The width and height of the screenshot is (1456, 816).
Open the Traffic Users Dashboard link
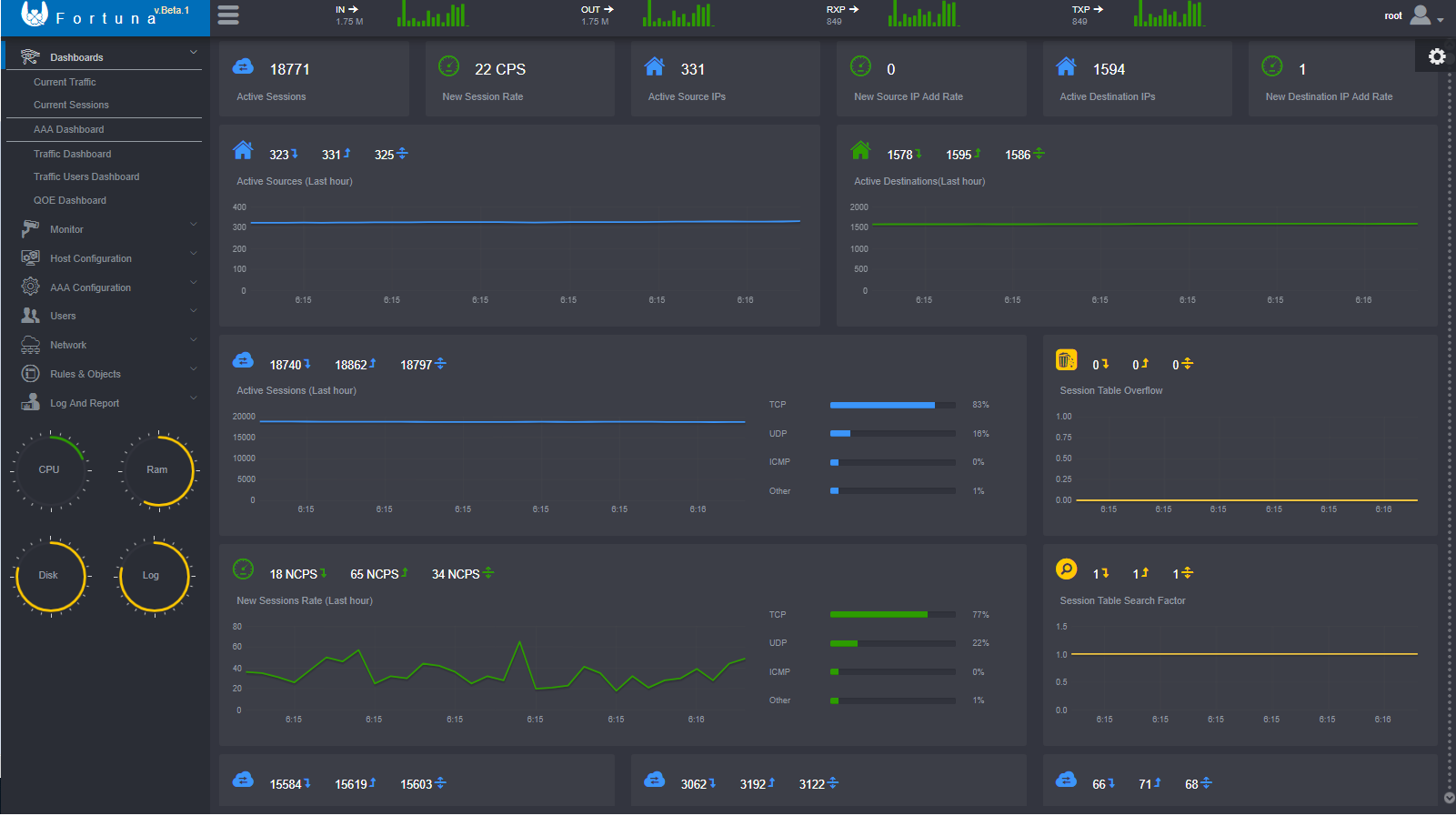(x=86, y=176)
